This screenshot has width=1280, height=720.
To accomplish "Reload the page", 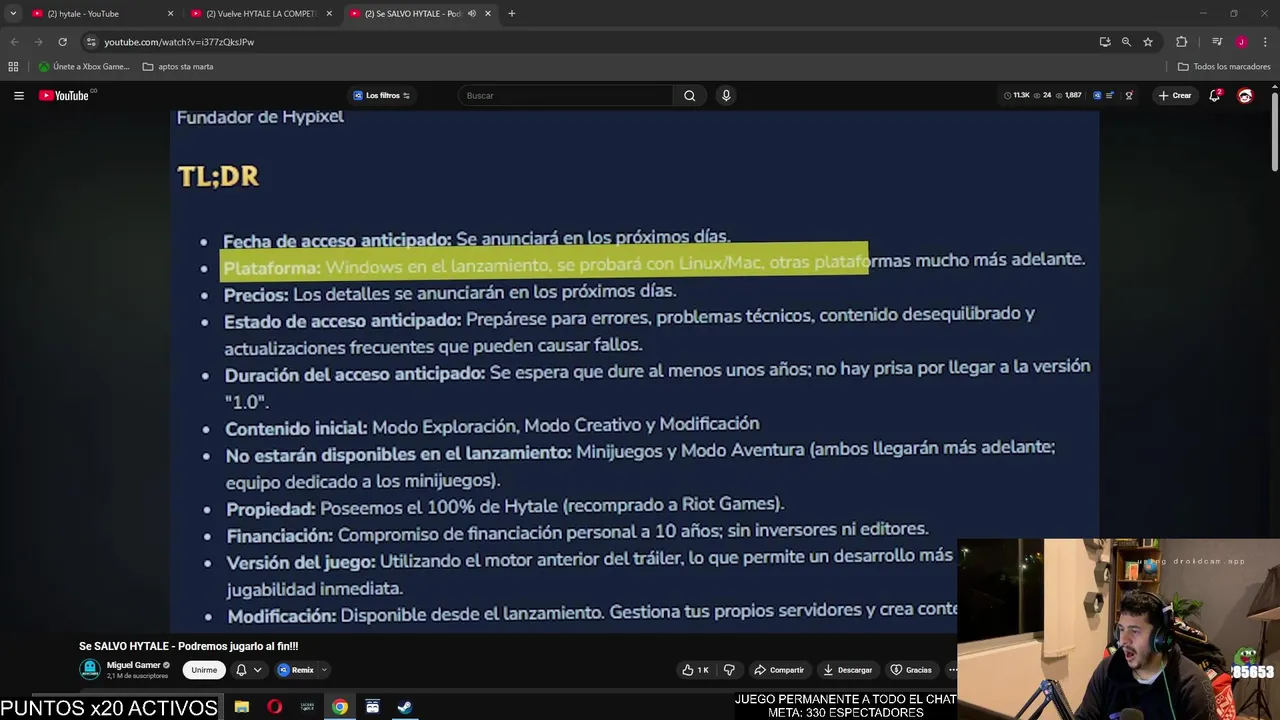I will click(x=62, y=42).
